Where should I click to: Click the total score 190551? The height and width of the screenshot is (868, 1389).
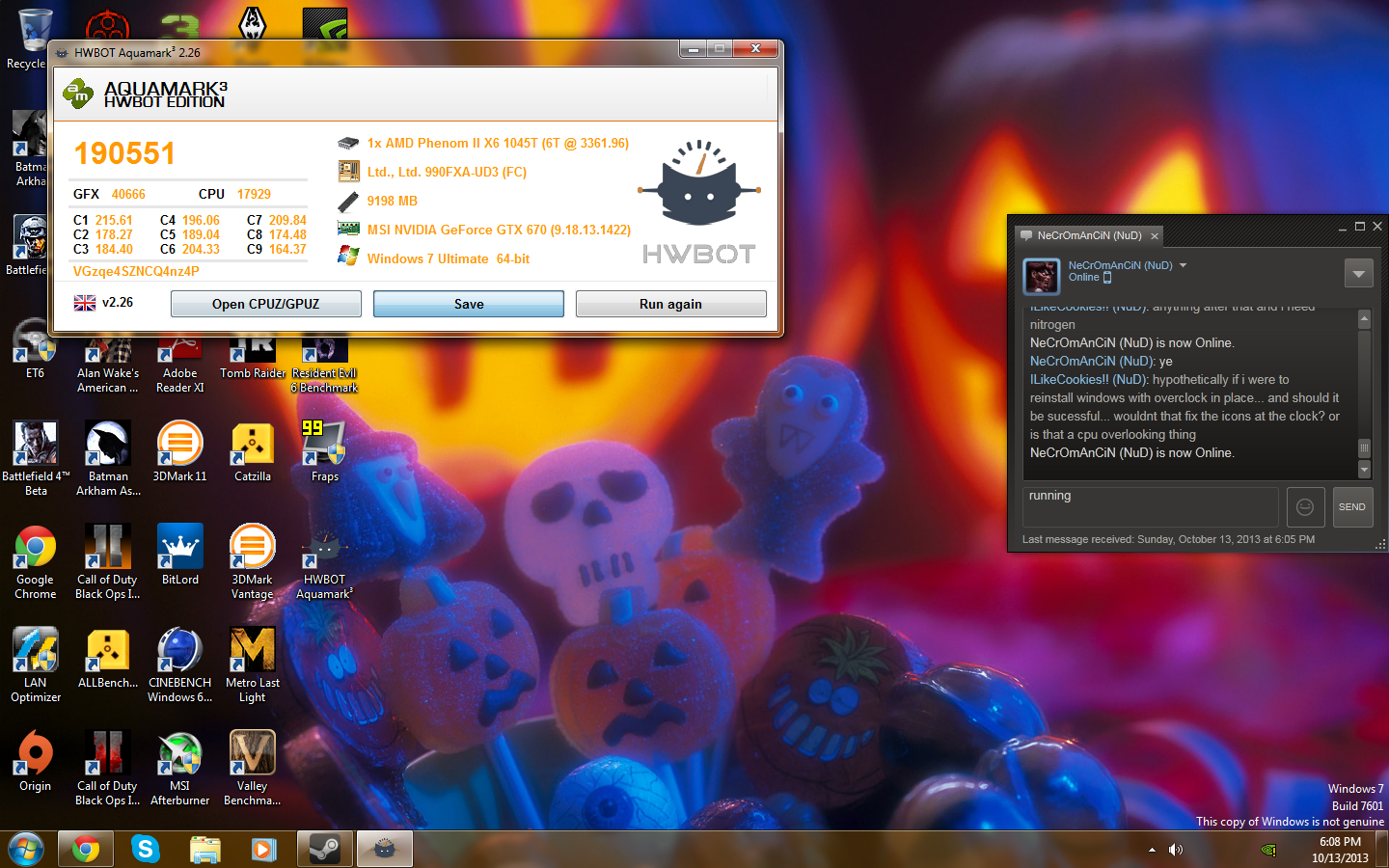coord(125,153)
